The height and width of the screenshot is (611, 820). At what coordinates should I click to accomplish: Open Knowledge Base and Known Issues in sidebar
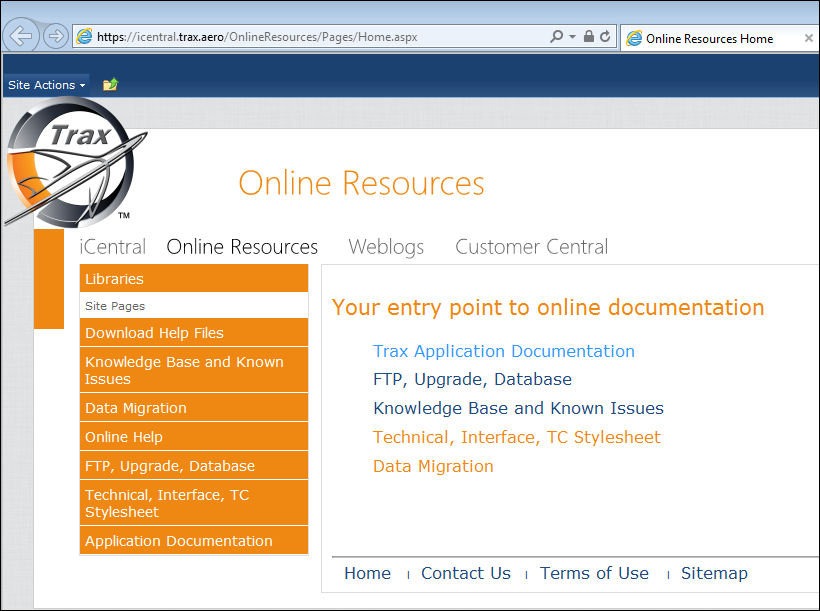194,370
